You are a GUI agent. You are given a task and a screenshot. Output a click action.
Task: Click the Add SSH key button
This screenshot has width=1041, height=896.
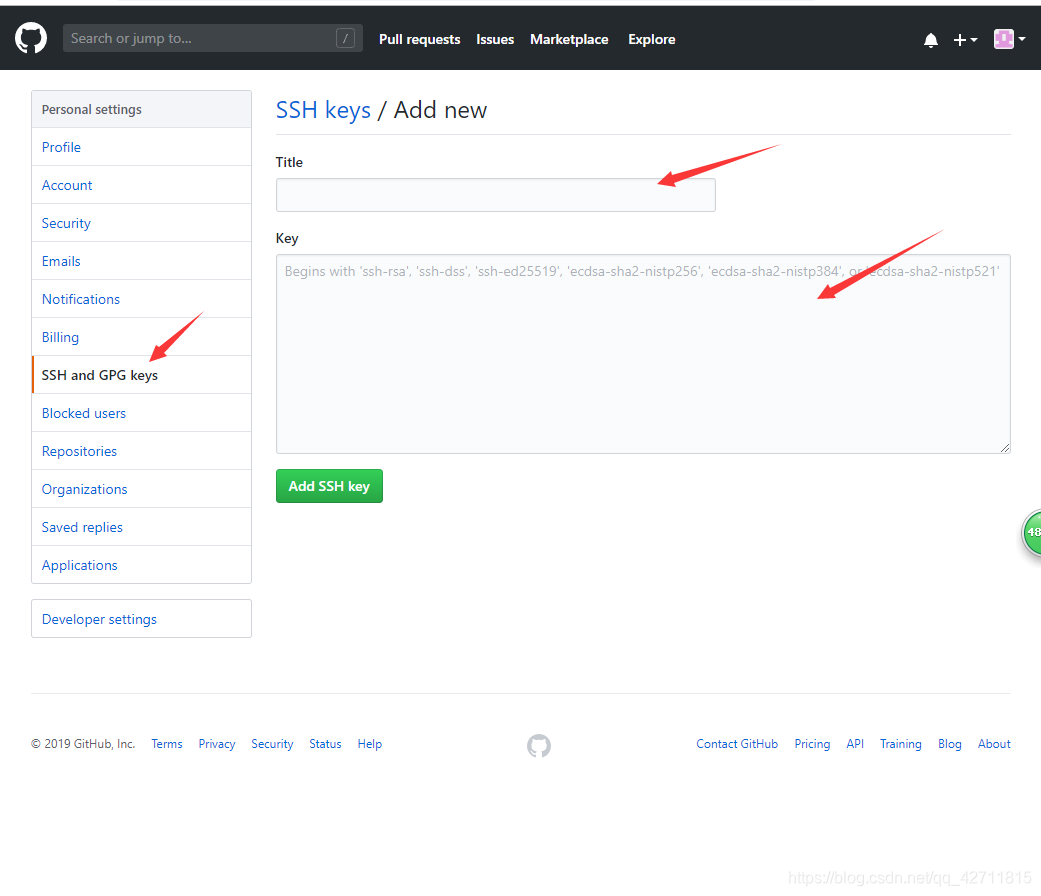tap(329, 486)
